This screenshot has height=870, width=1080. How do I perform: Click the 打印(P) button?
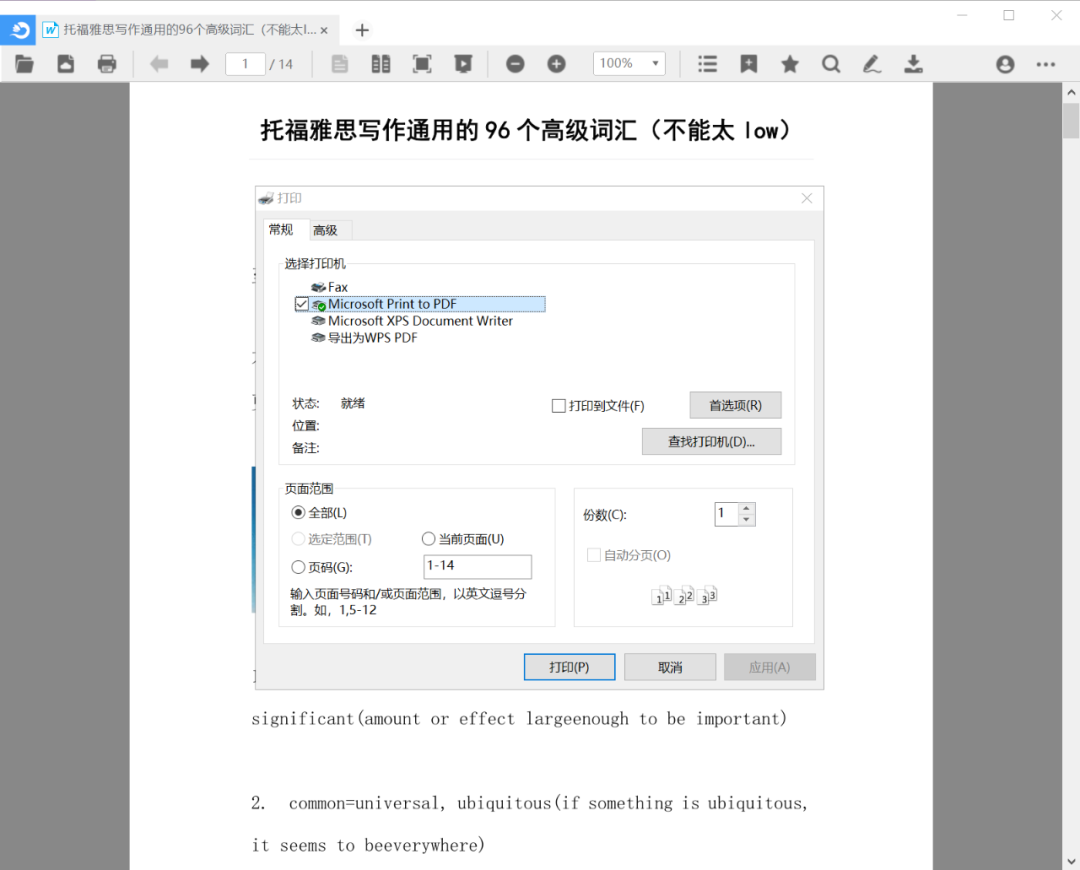click(x=569, y=667)
